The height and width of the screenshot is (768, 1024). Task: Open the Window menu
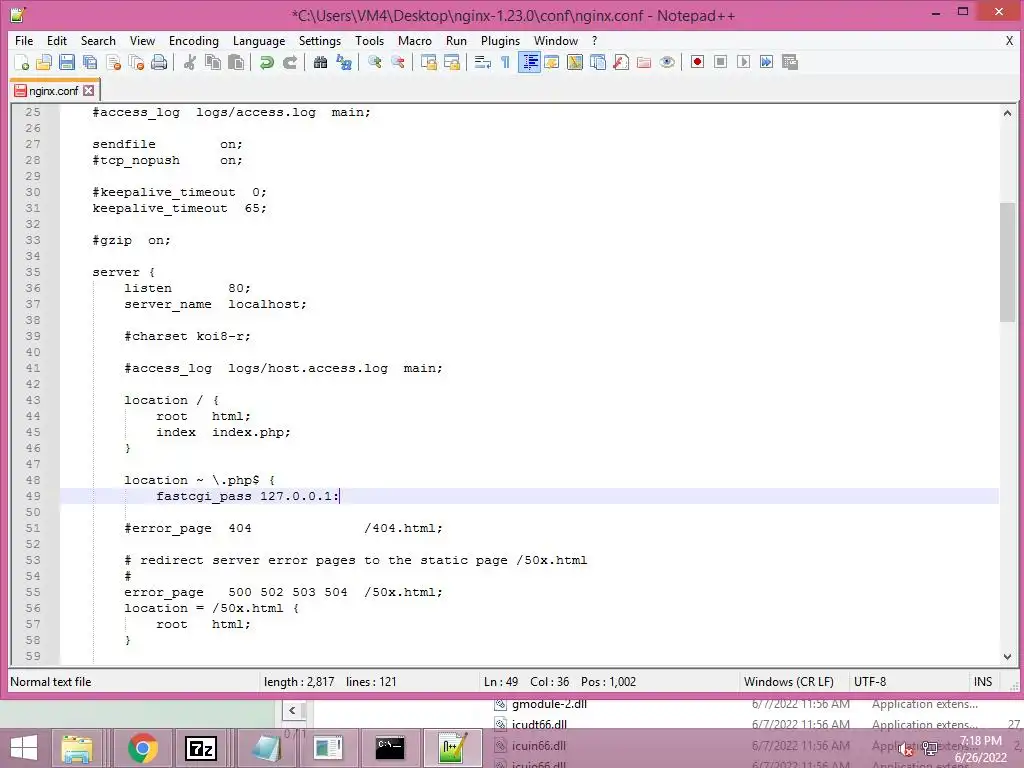click(x=556, y=40)
